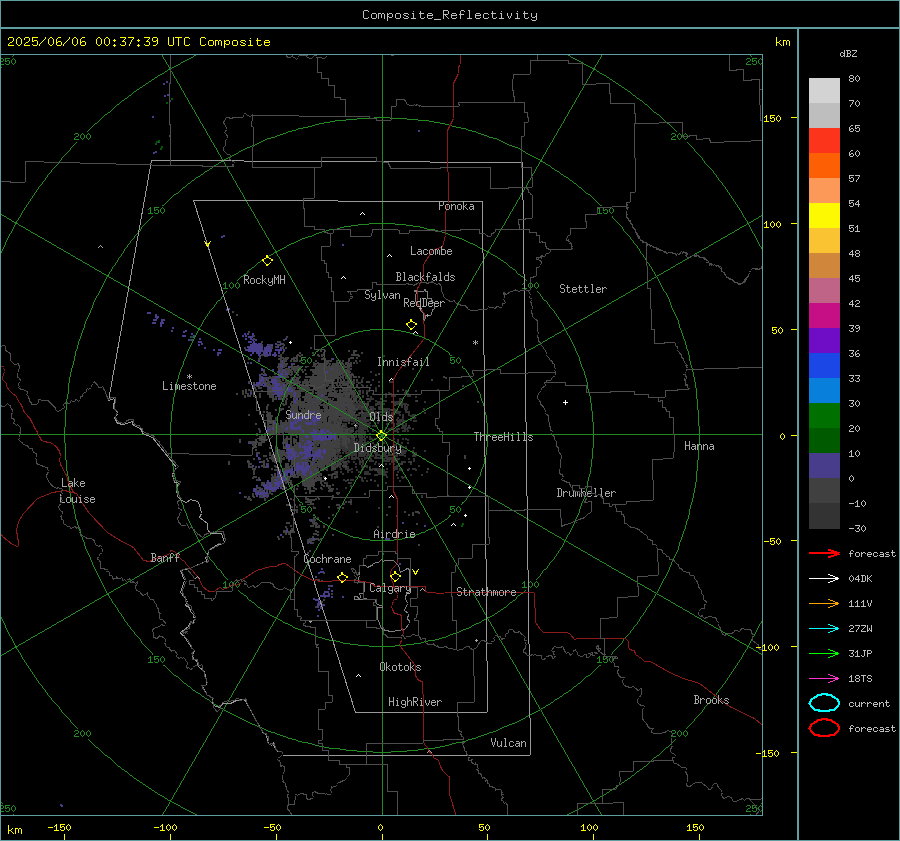Click the Blackfalds label
This screenshot has width=900, height=841.
(x=425, y=277)
